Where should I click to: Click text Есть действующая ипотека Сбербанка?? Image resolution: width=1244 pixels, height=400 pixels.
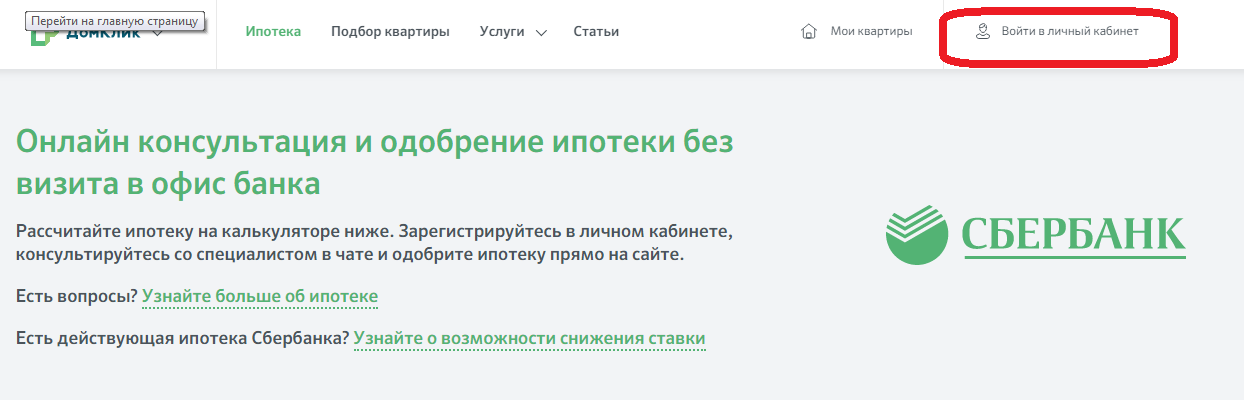point(183,339)
